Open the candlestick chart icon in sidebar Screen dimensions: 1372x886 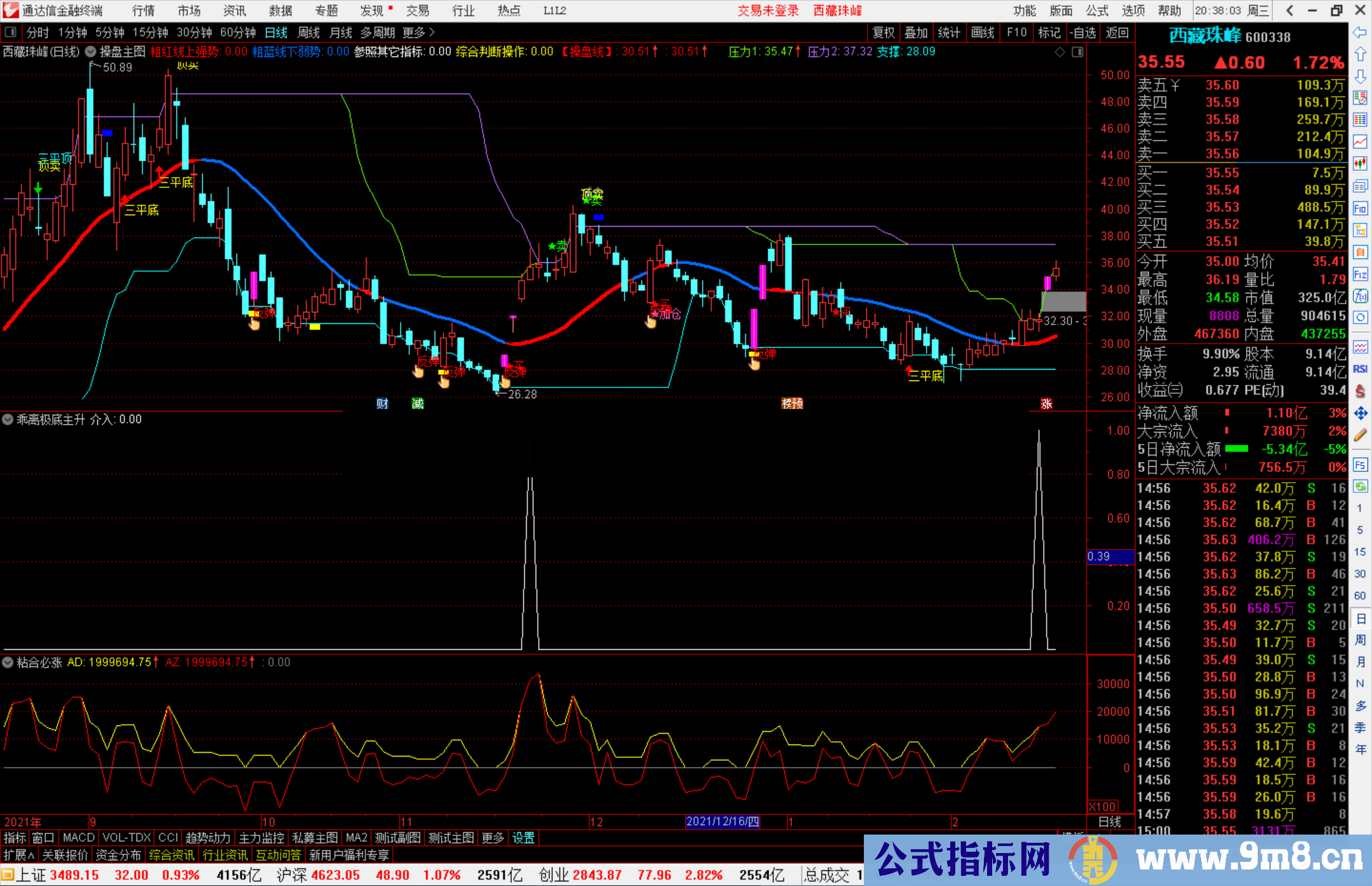click(1360, 163)
